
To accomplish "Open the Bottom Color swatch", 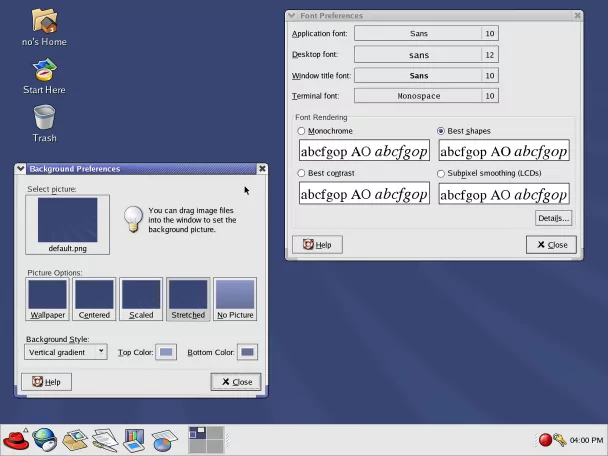I will (247, 352).
